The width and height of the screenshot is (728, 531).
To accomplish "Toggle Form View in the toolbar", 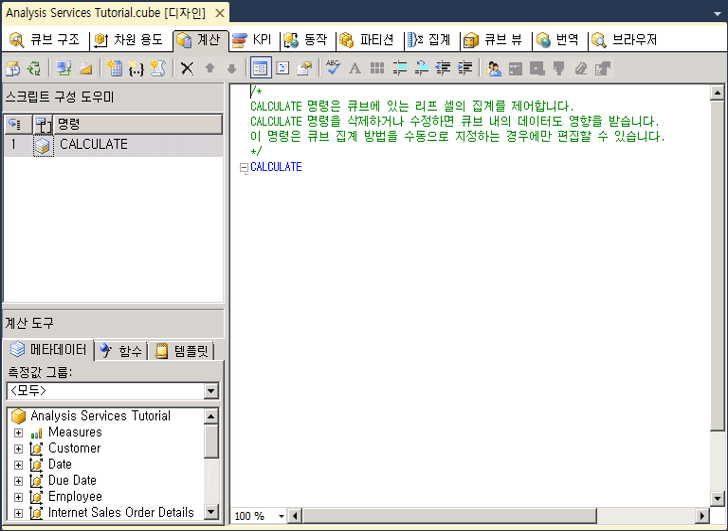I will click(x=260, y=68).
